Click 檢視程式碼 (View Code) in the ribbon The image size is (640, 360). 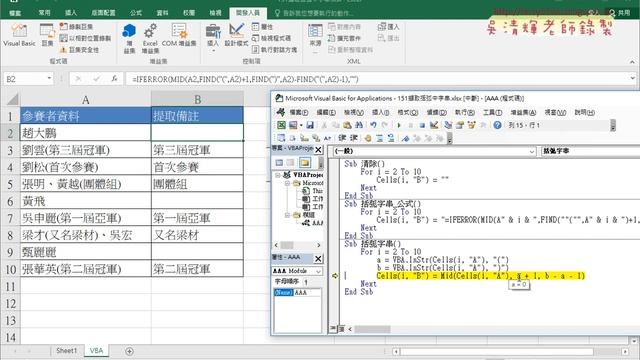[x=271, y=38]
